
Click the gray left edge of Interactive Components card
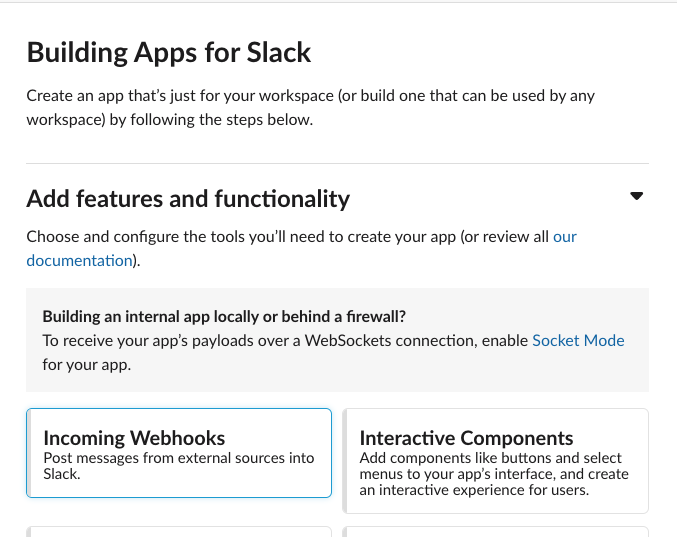[346, 460]
